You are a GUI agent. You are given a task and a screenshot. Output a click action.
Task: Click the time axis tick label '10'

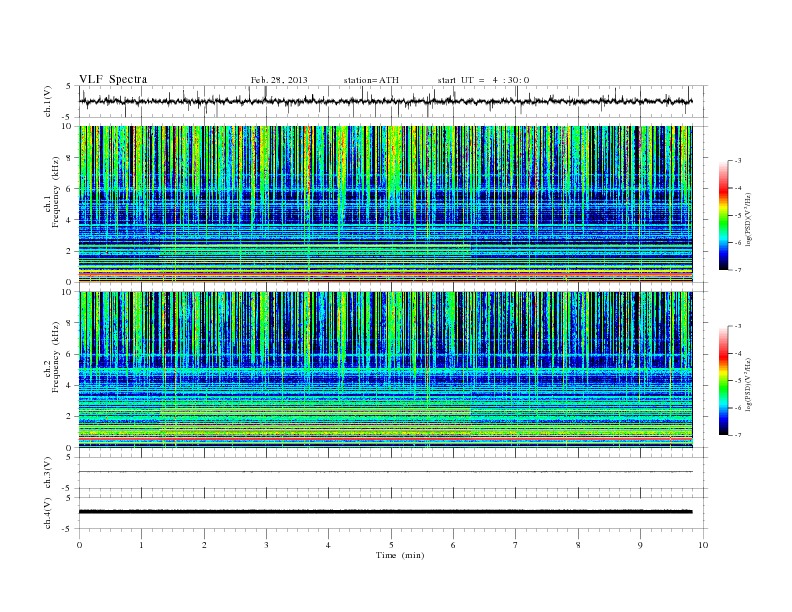pyautogui.click(x=703, y=545)
